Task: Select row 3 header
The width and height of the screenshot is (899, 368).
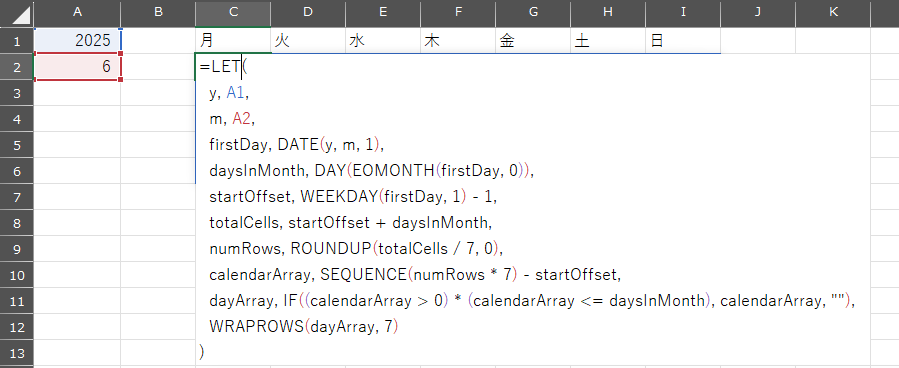Action: tap(17, 93)
